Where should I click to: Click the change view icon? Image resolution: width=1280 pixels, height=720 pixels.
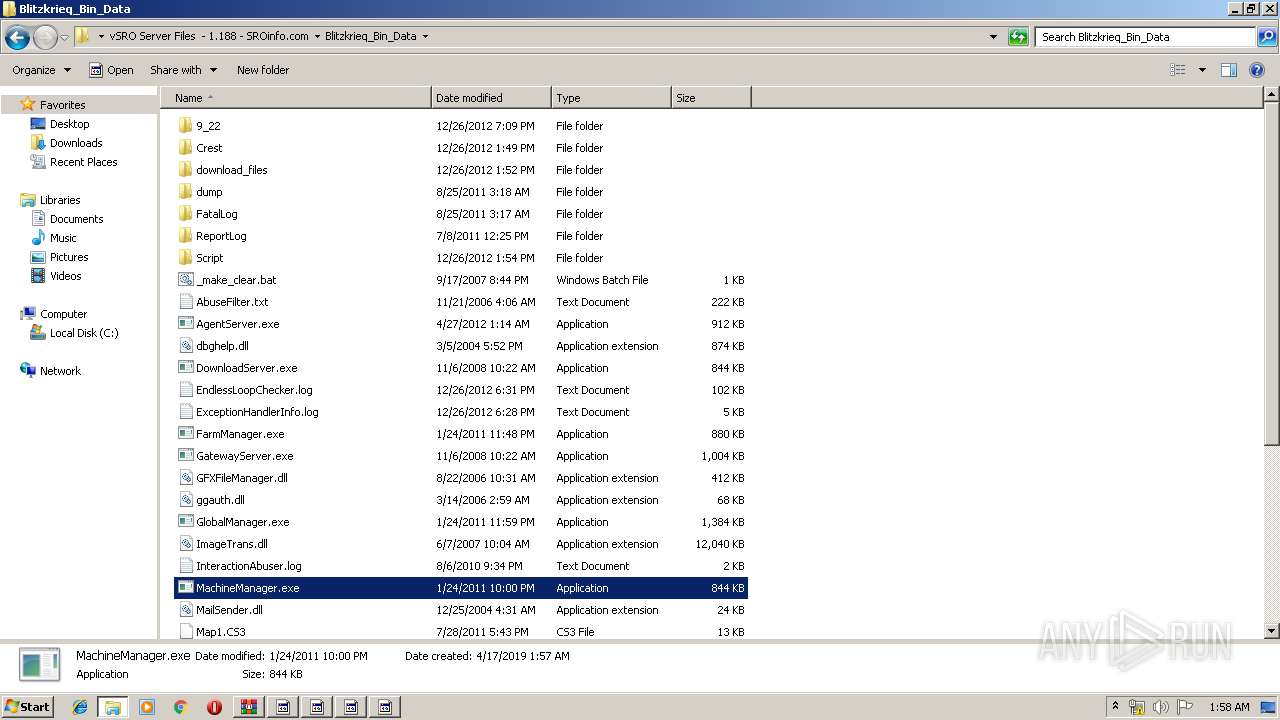click(1178, 70)
